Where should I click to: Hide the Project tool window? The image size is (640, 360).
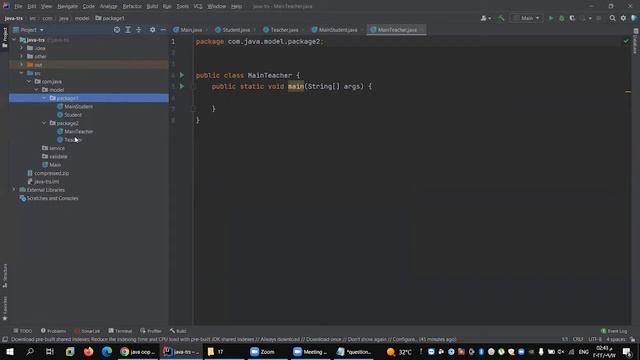coord(163,30)
